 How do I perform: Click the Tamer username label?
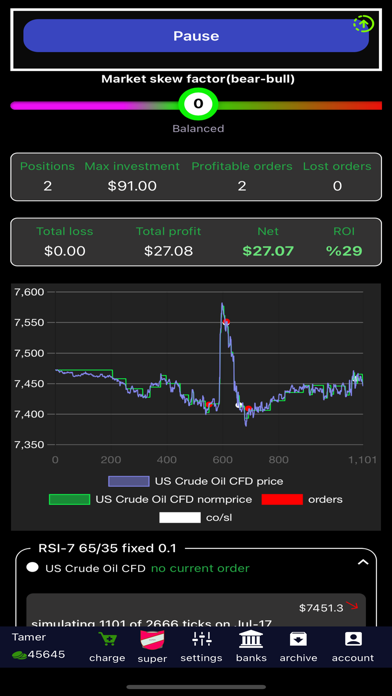click(x=29, y=637)
